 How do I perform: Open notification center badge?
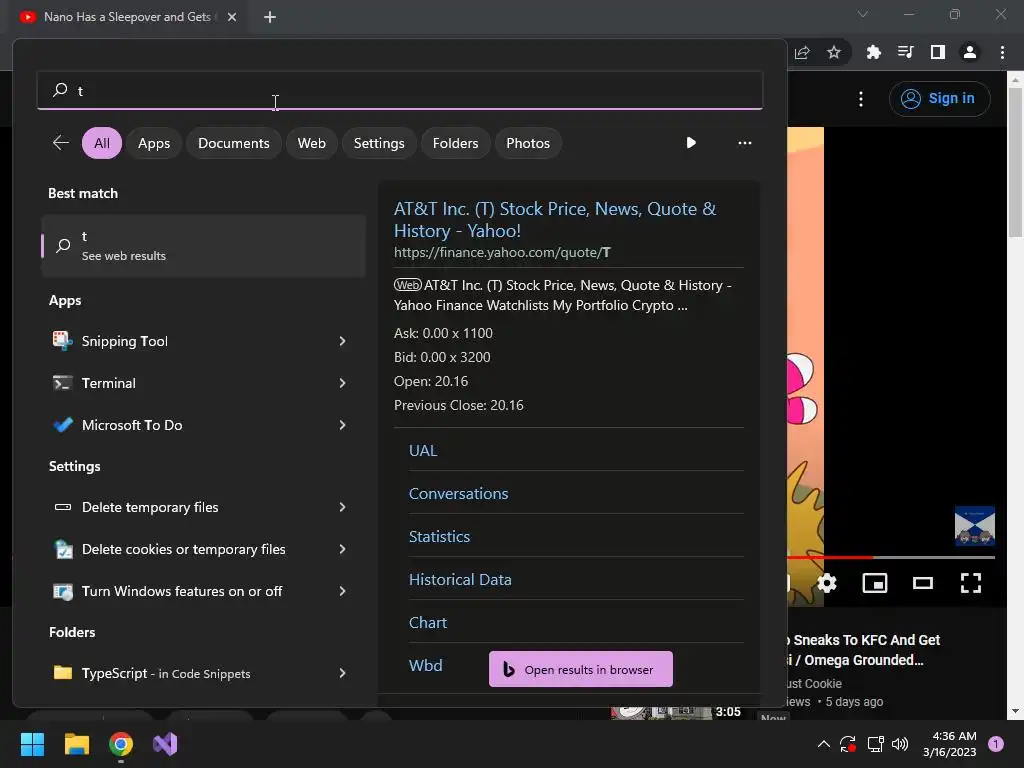[x=996, y=744]
